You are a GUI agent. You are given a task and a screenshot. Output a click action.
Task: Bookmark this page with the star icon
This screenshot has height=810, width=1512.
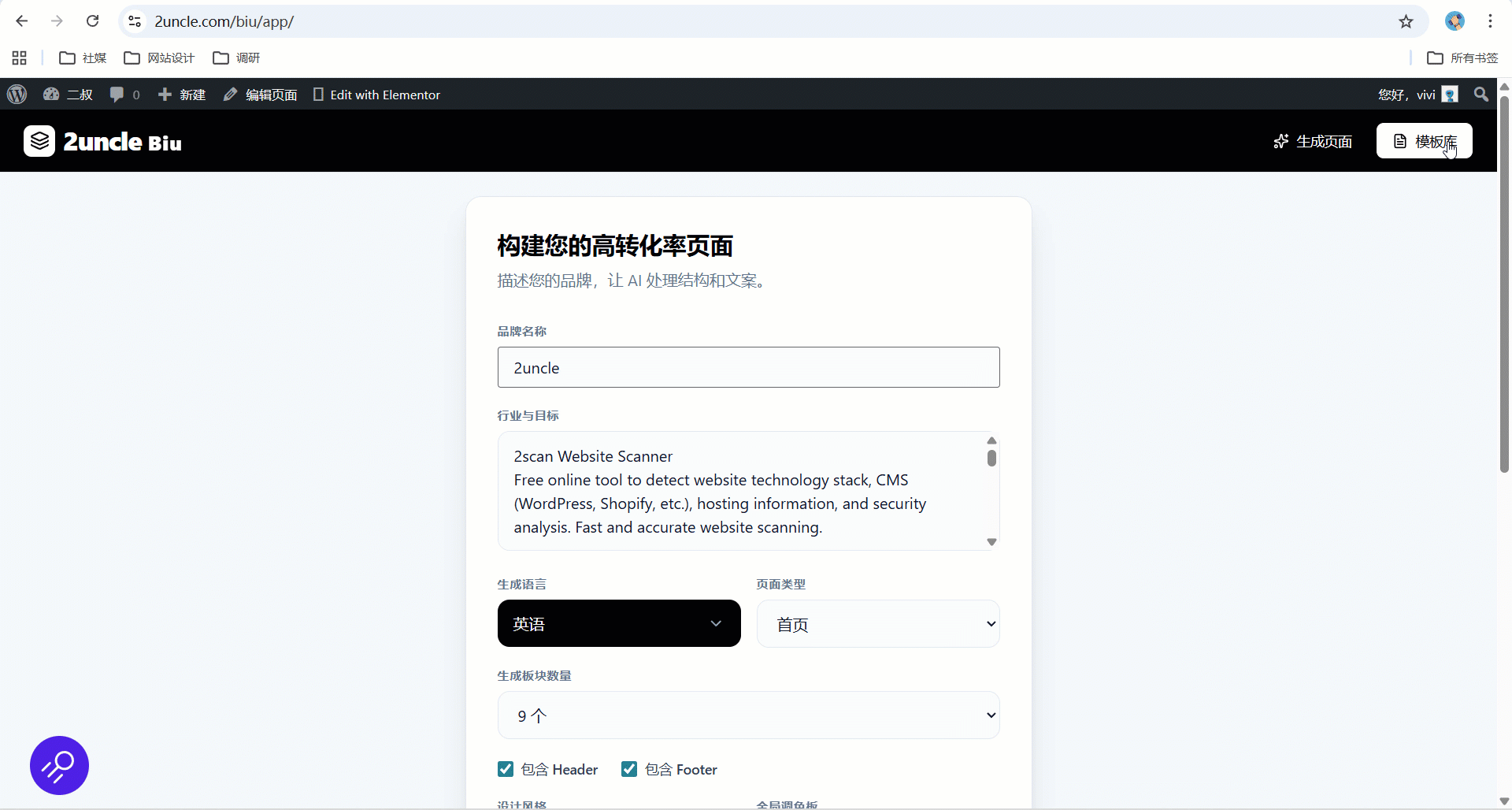coord(1406,21)
